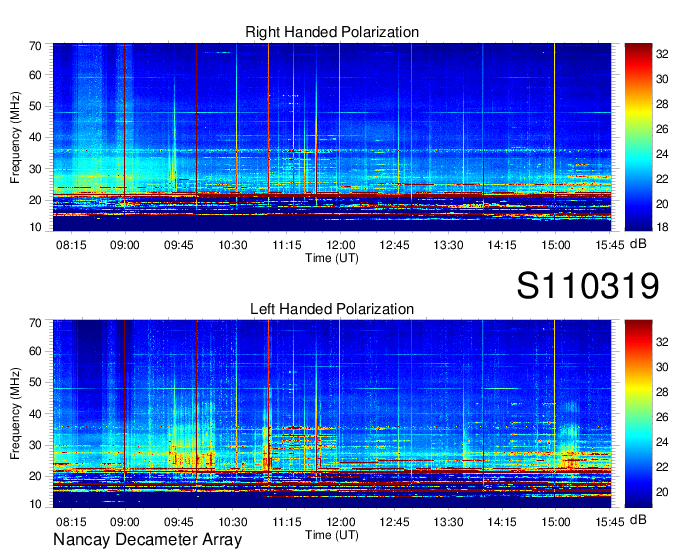Click inside the Right Handed Polarization spectrogram
680x552 pixels.
click(332, 137)
